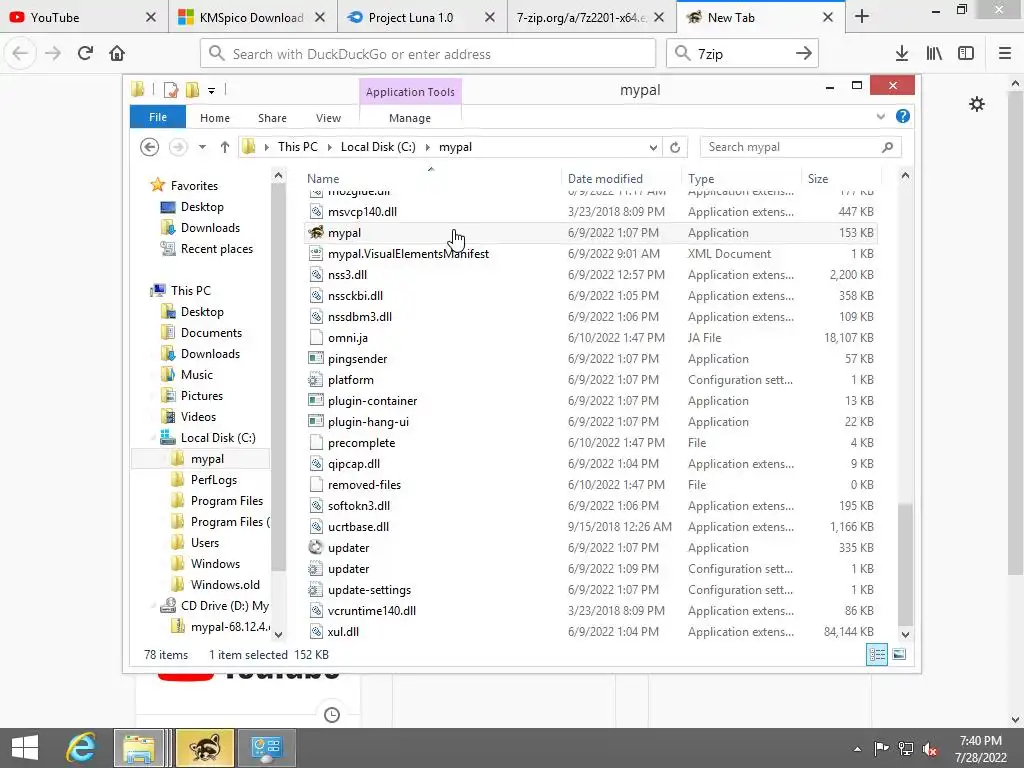Expand the address bar history dropdown
Screen dimensions: 1024x768
[653, 147]
